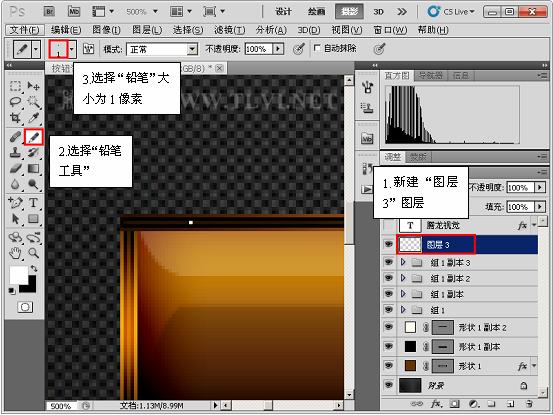Select the Quick Selection tool
The image size is (553, 415).
click(x=34, y=102)
